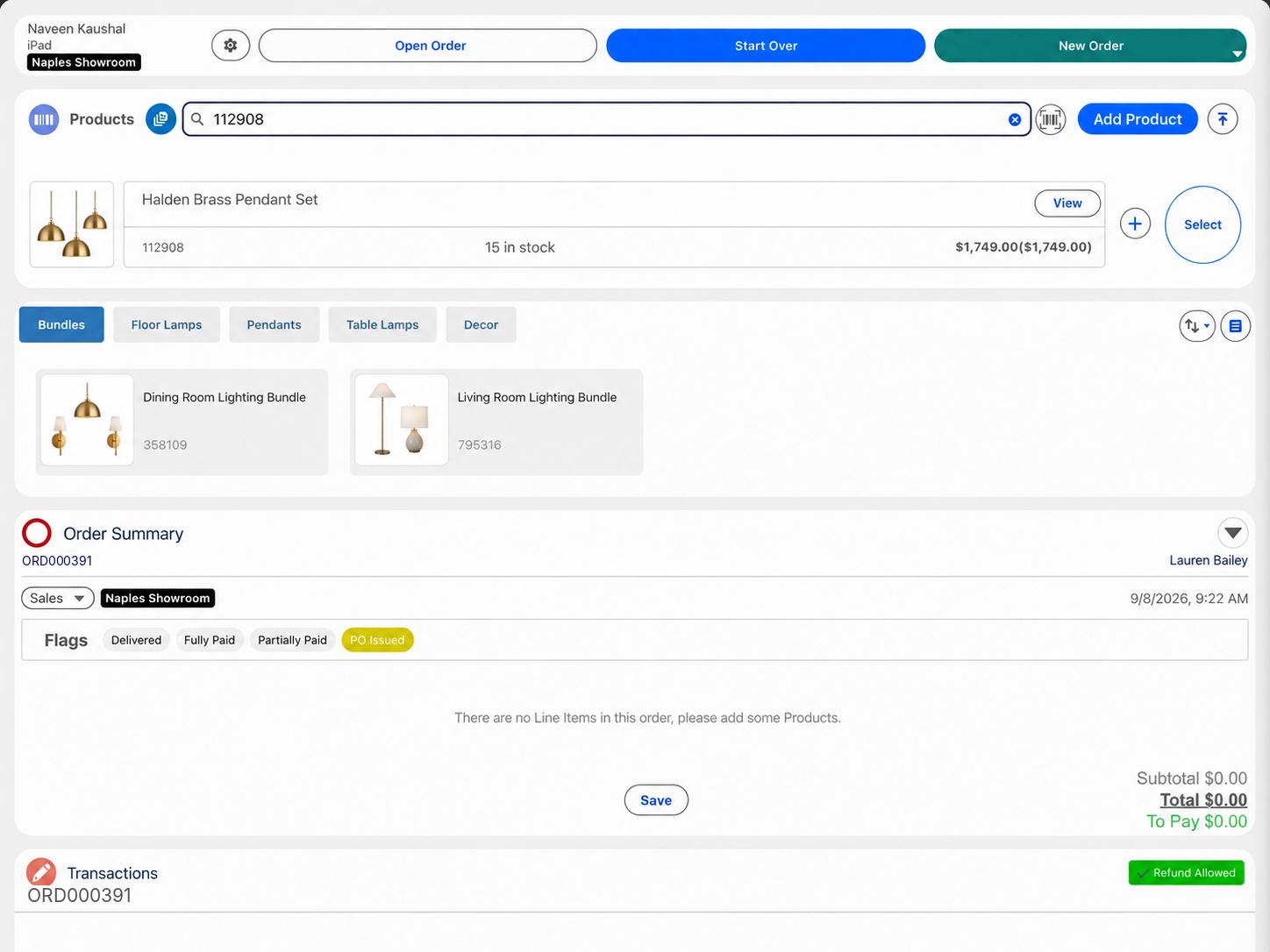Viewport: 1270px width, 952px height.
Task: Click the blue Products barcode icon
Action: click(x=44, y=119)
